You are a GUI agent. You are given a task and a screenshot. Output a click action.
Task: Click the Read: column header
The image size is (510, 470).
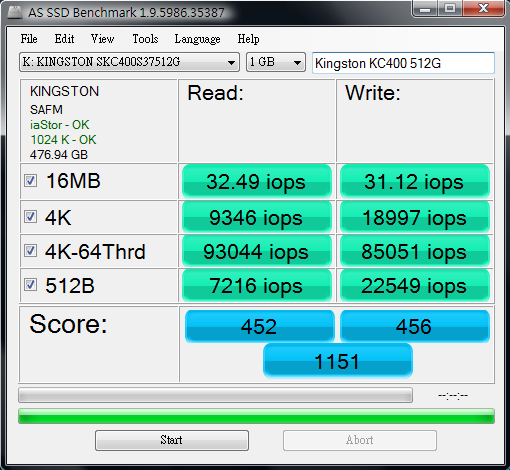coord(216,93)
